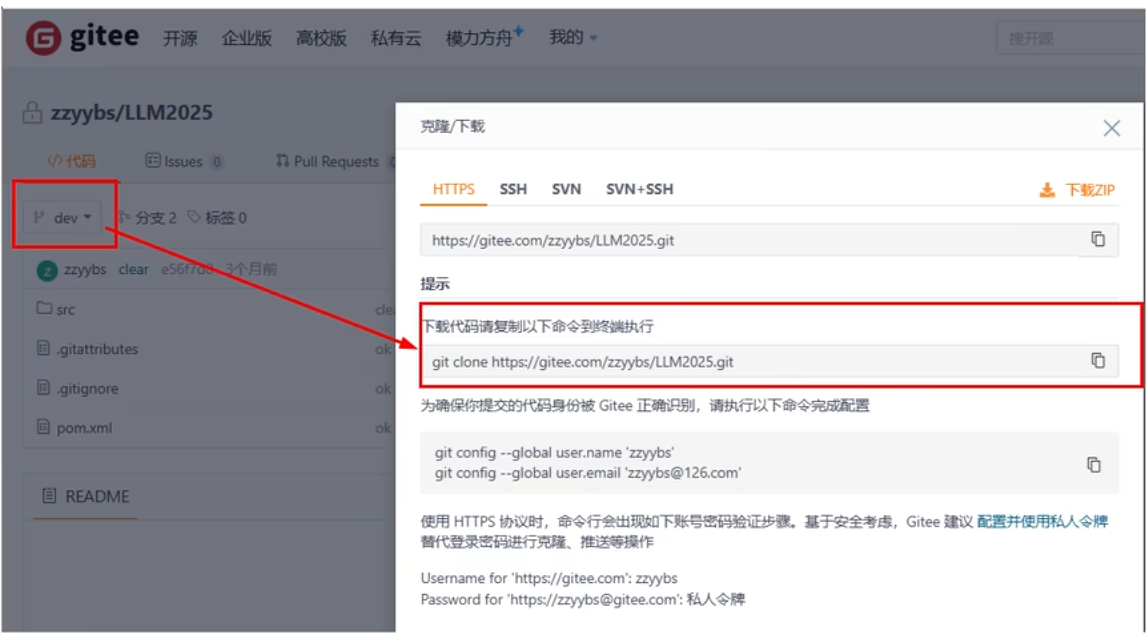Open the 模力方舟 menu item
This screenshot has height=634, width=1146.
484,37
